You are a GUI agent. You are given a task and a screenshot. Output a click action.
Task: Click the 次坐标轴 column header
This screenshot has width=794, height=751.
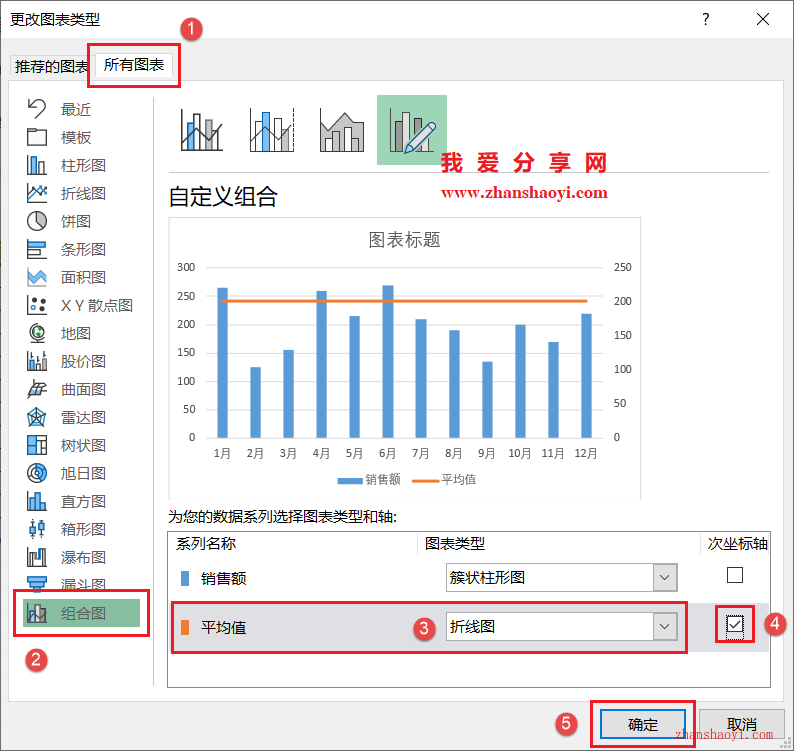pyautogui.click(x=737, y=543)
